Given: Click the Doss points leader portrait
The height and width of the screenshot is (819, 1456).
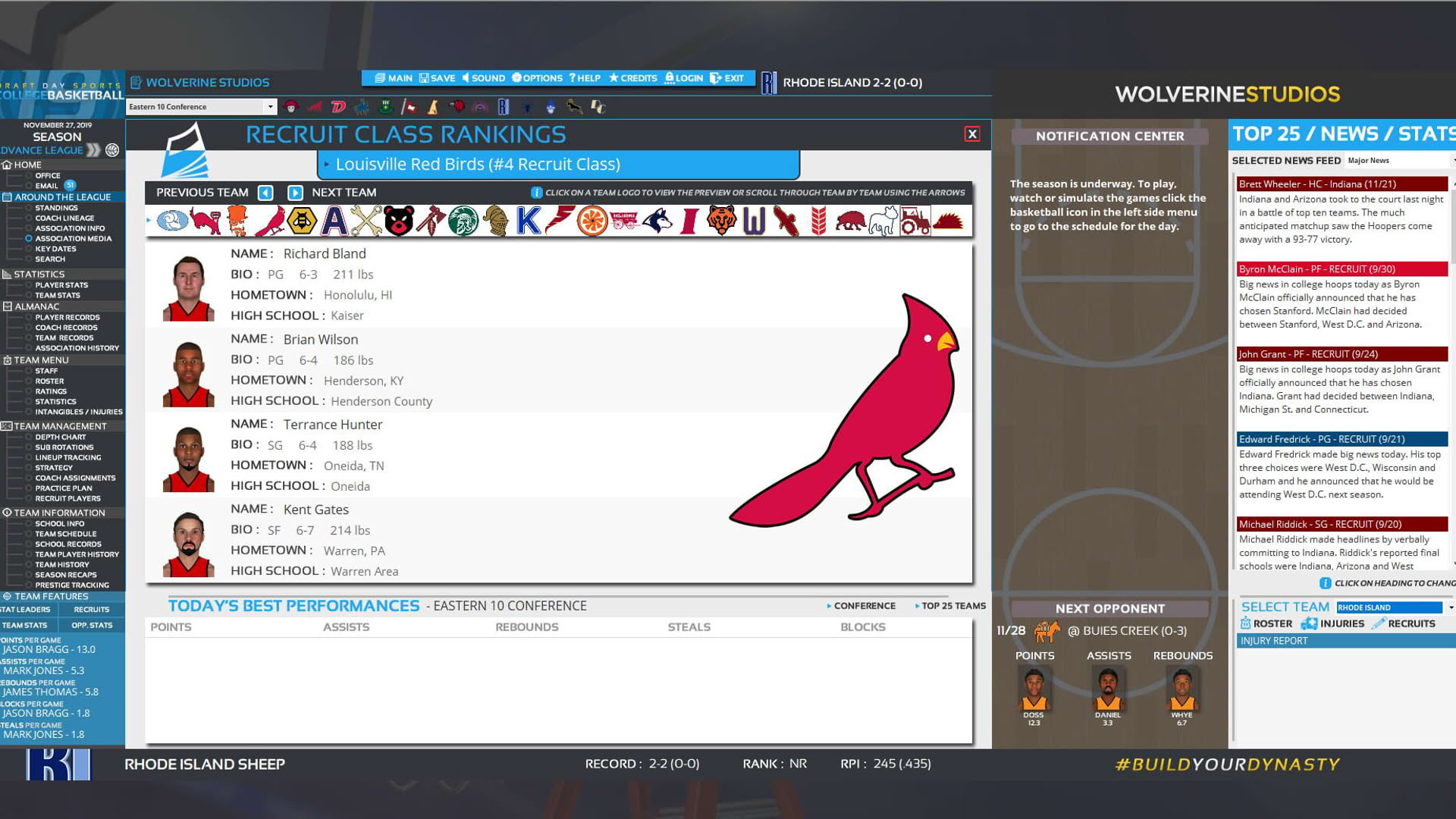Looking at the screenshot, I should [1034, 690].
